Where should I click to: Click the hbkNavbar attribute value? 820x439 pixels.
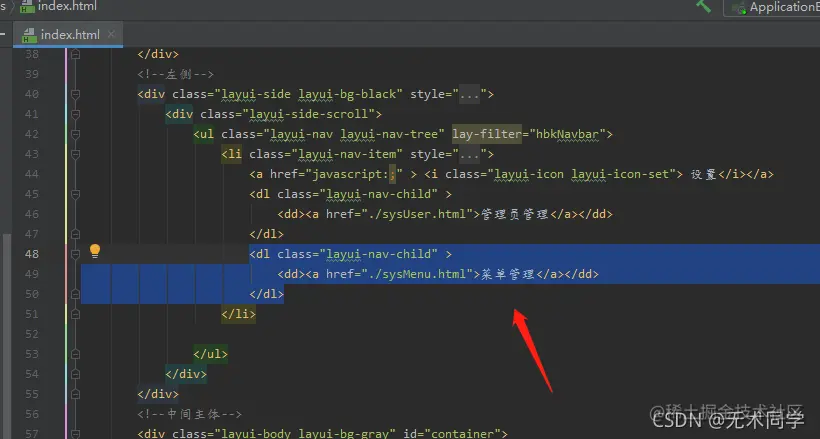[x=567, y=134]
